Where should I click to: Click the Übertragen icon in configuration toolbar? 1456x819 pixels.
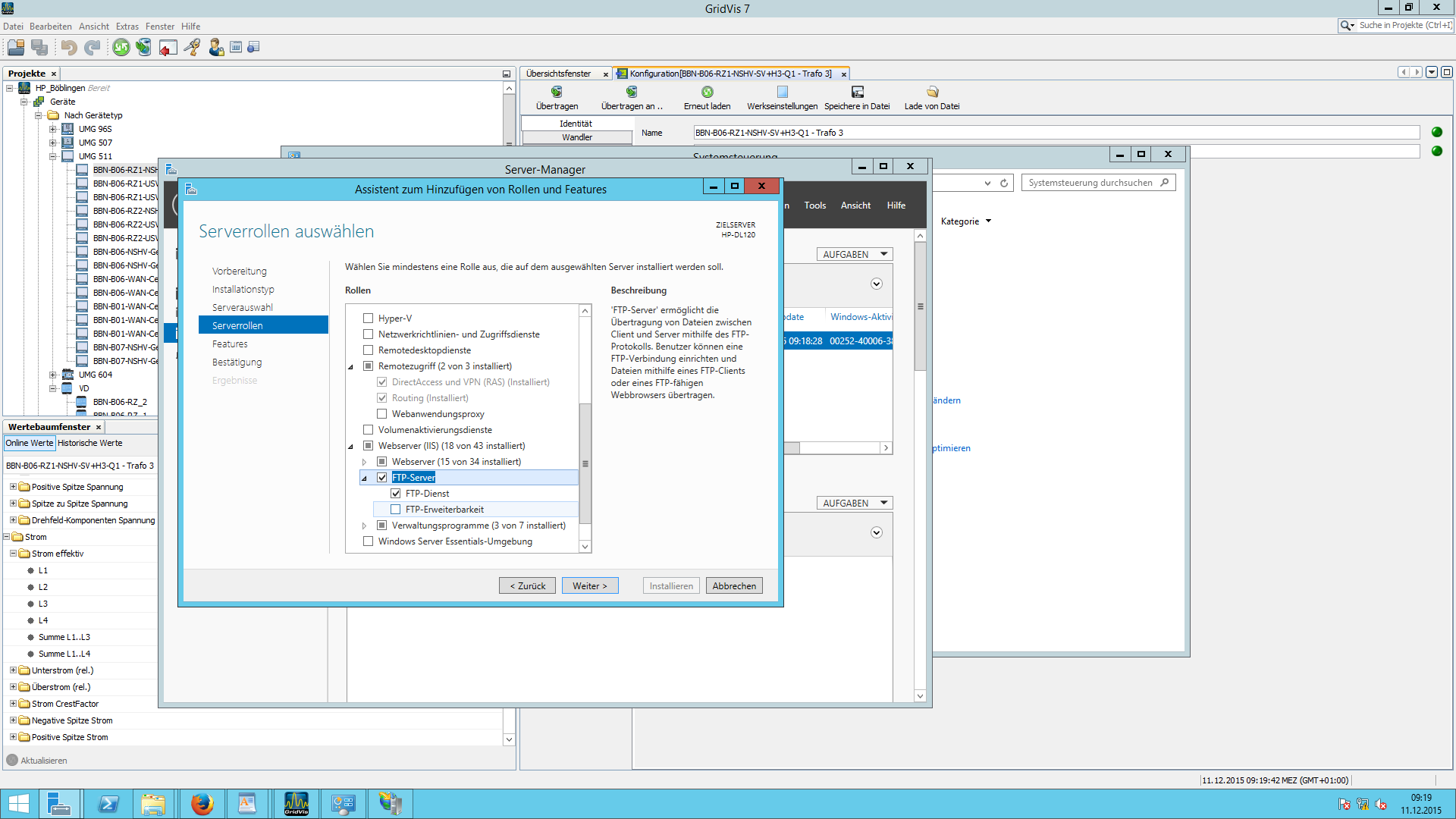557,92
